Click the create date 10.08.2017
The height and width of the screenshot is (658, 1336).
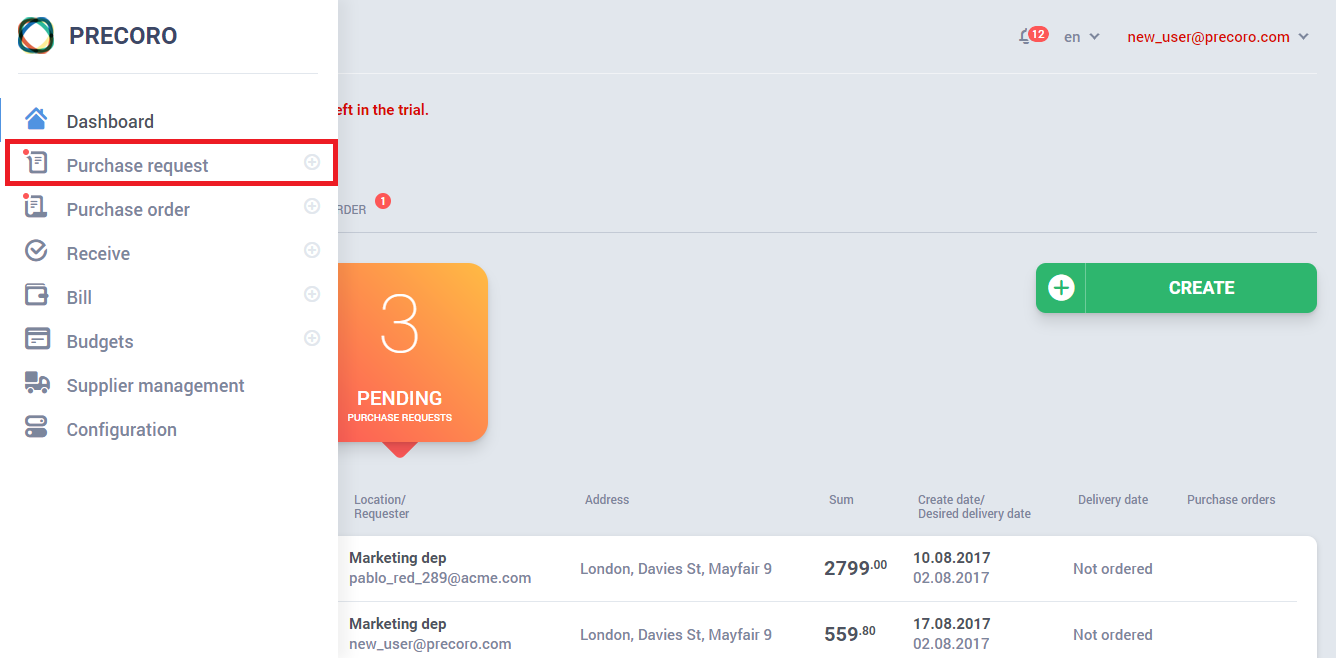click(x=951, y=558)
